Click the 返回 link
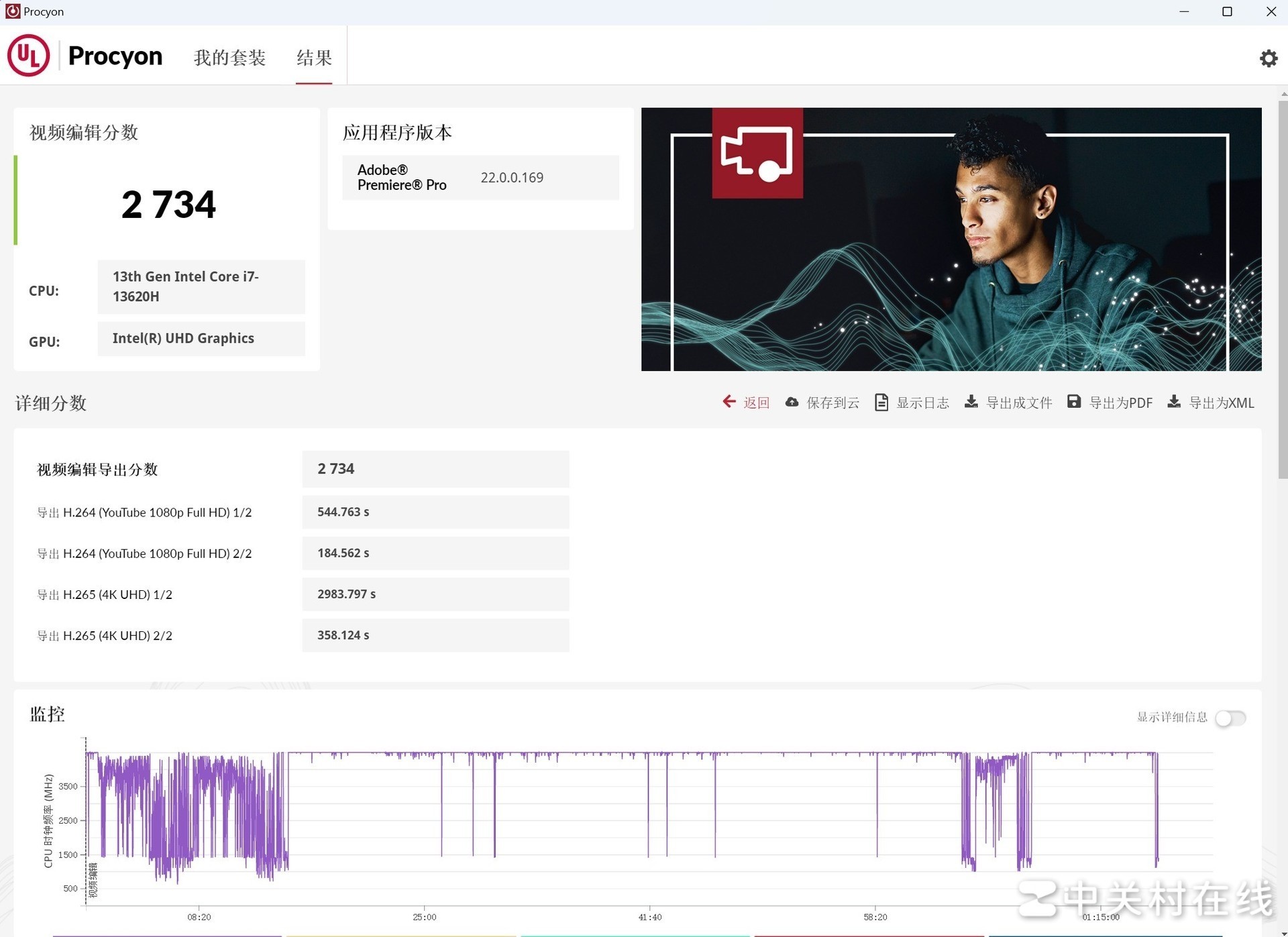 756,403
